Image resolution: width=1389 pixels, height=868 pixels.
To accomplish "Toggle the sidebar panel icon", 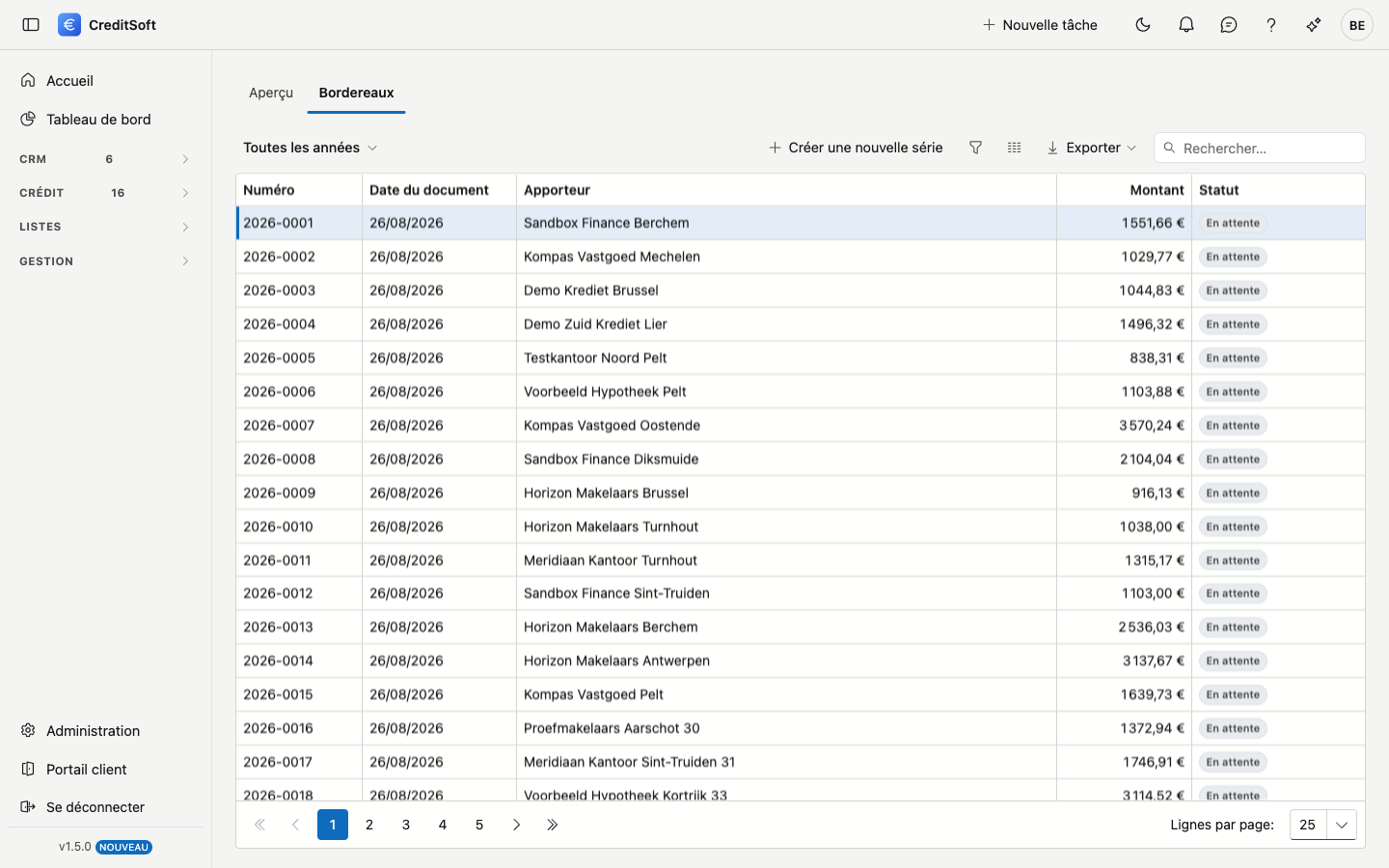I will point(31,25).
